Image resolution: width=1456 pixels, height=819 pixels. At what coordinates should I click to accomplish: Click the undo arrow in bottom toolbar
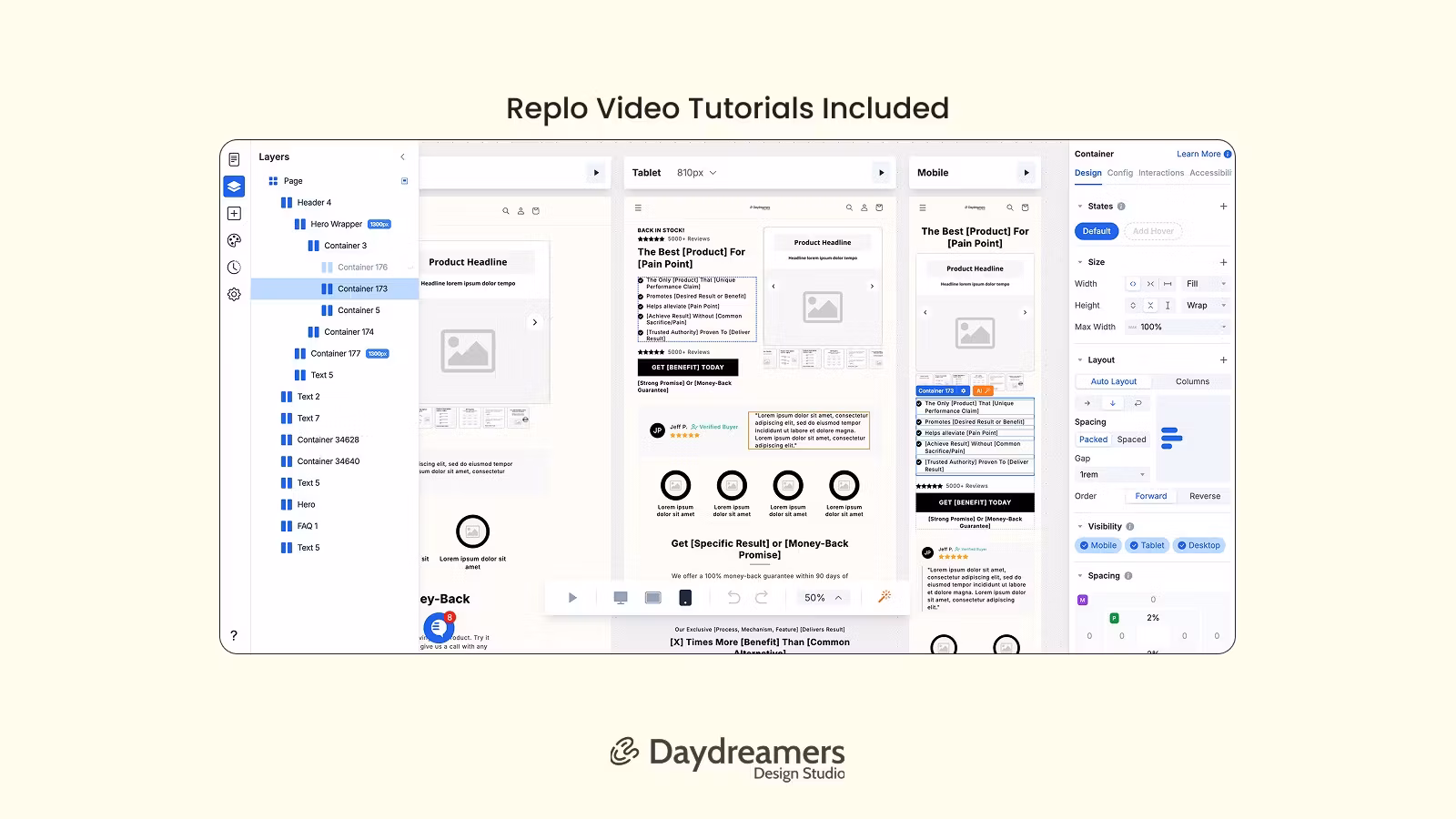pyautogui.click(x=733, y=598)
